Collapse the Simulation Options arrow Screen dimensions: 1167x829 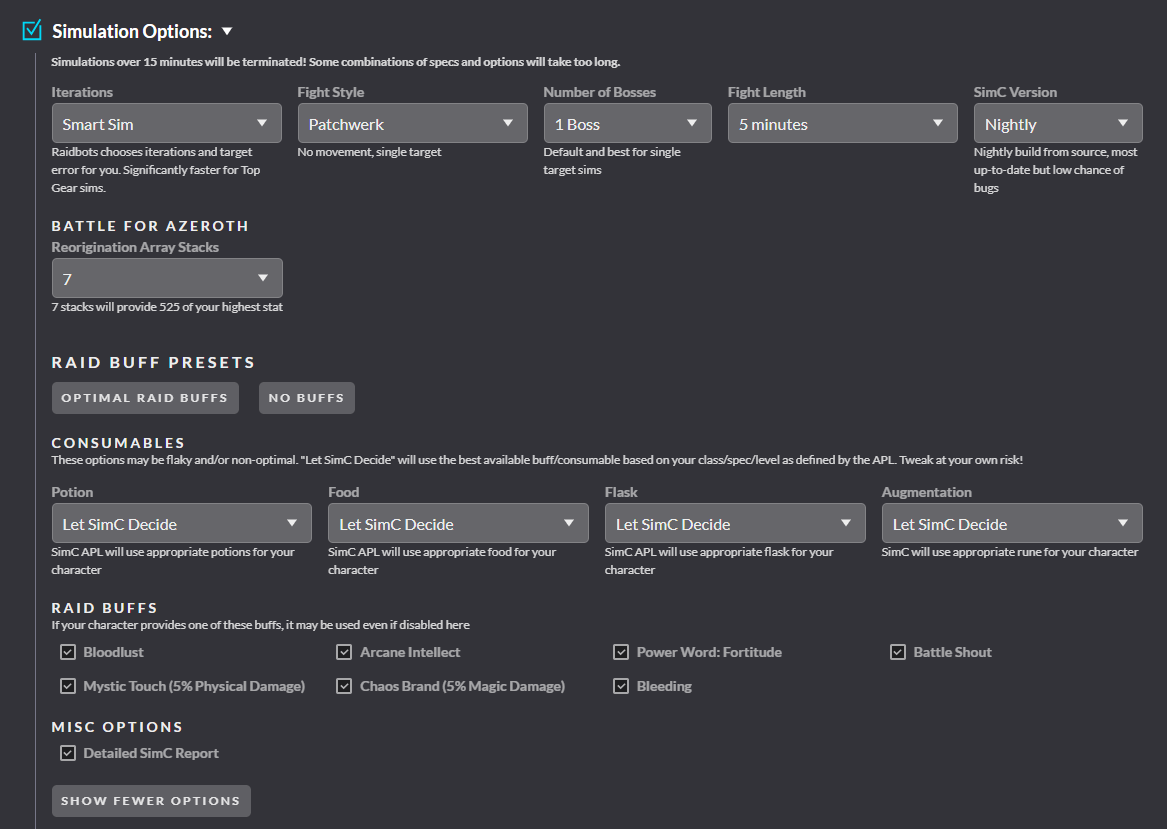point(227,32)
